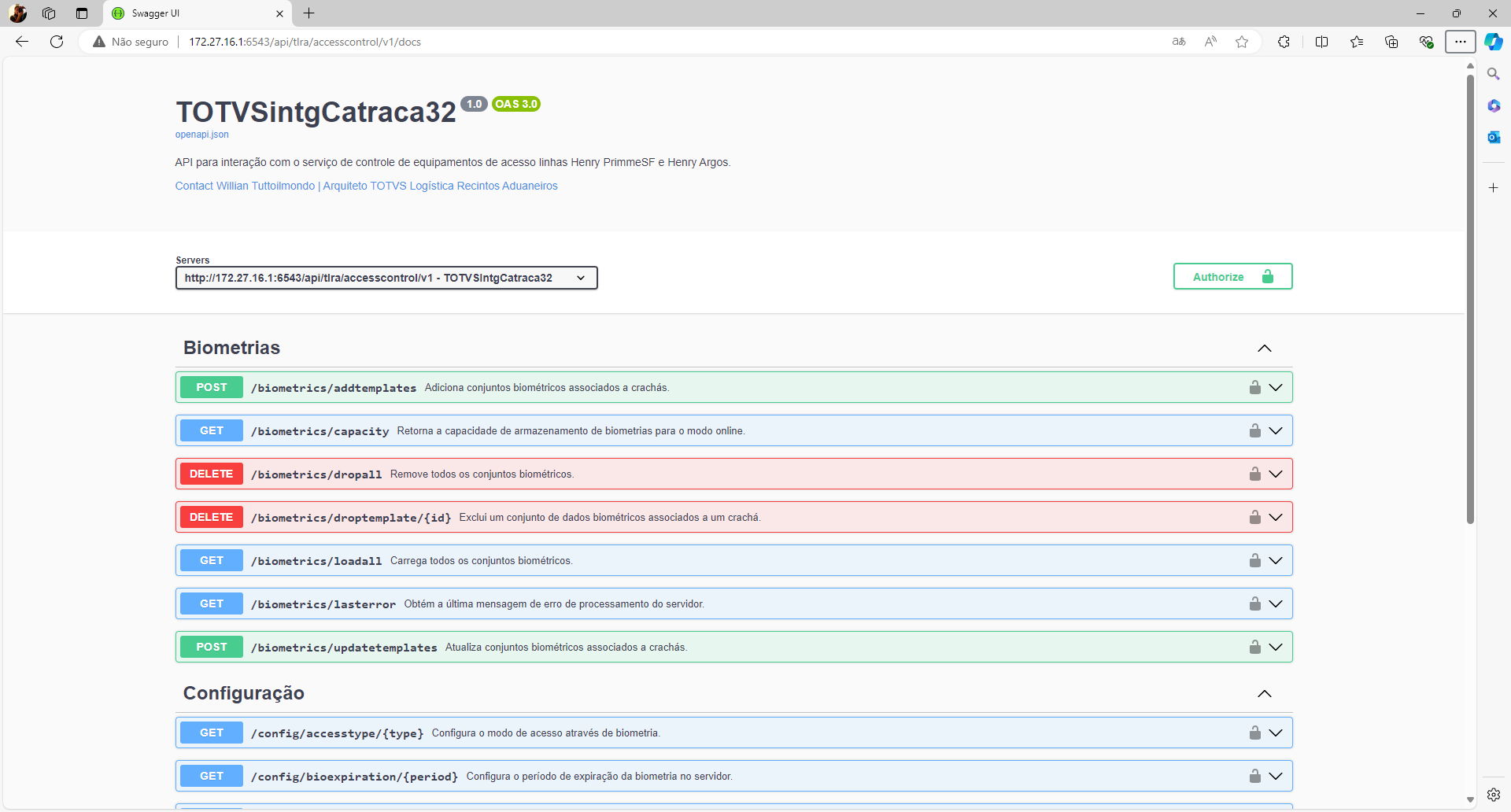Expand the /biometrics/droptemplate/{id} chevron

coord(1276,517)
